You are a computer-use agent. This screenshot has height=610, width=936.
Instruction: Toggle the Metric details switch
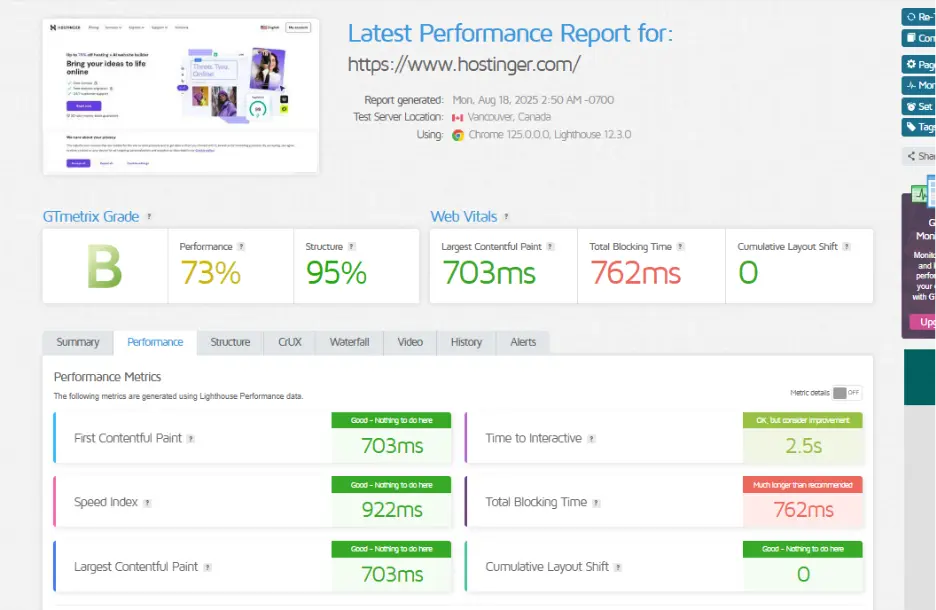(846, 393)
